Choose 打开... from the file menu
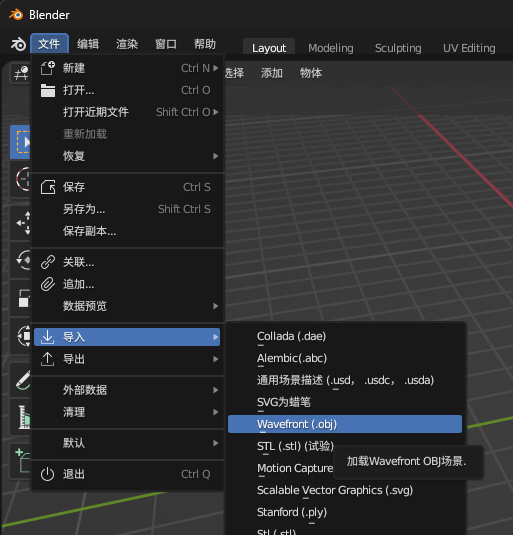Image resolution: width=513 pixels, height=535 pixels. point(127,90)
